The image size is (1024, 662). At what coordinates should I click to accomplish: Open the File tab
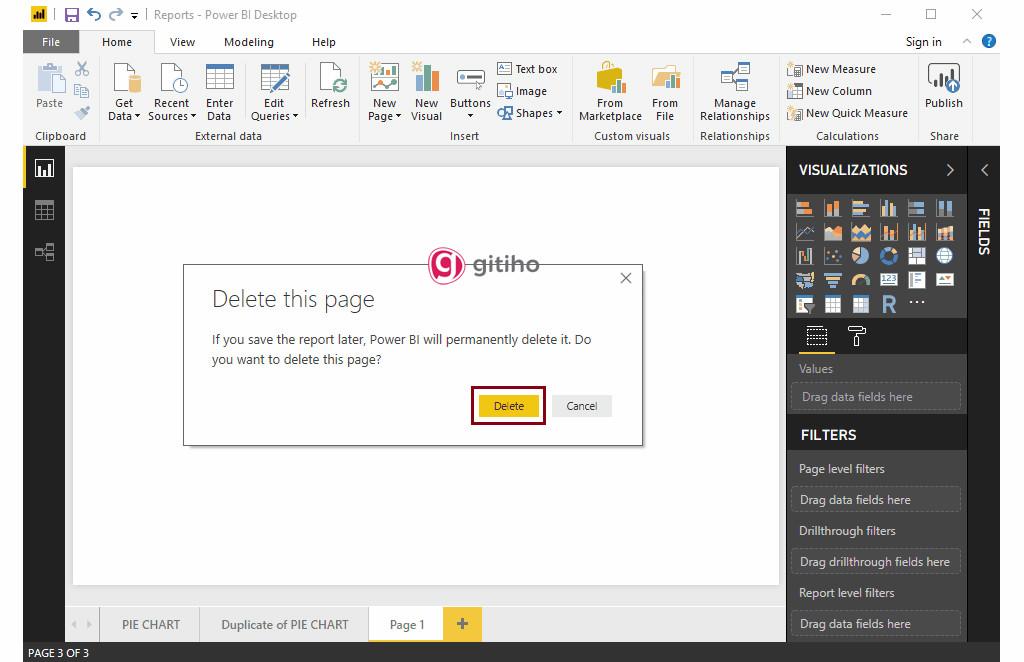coord(51,42)
